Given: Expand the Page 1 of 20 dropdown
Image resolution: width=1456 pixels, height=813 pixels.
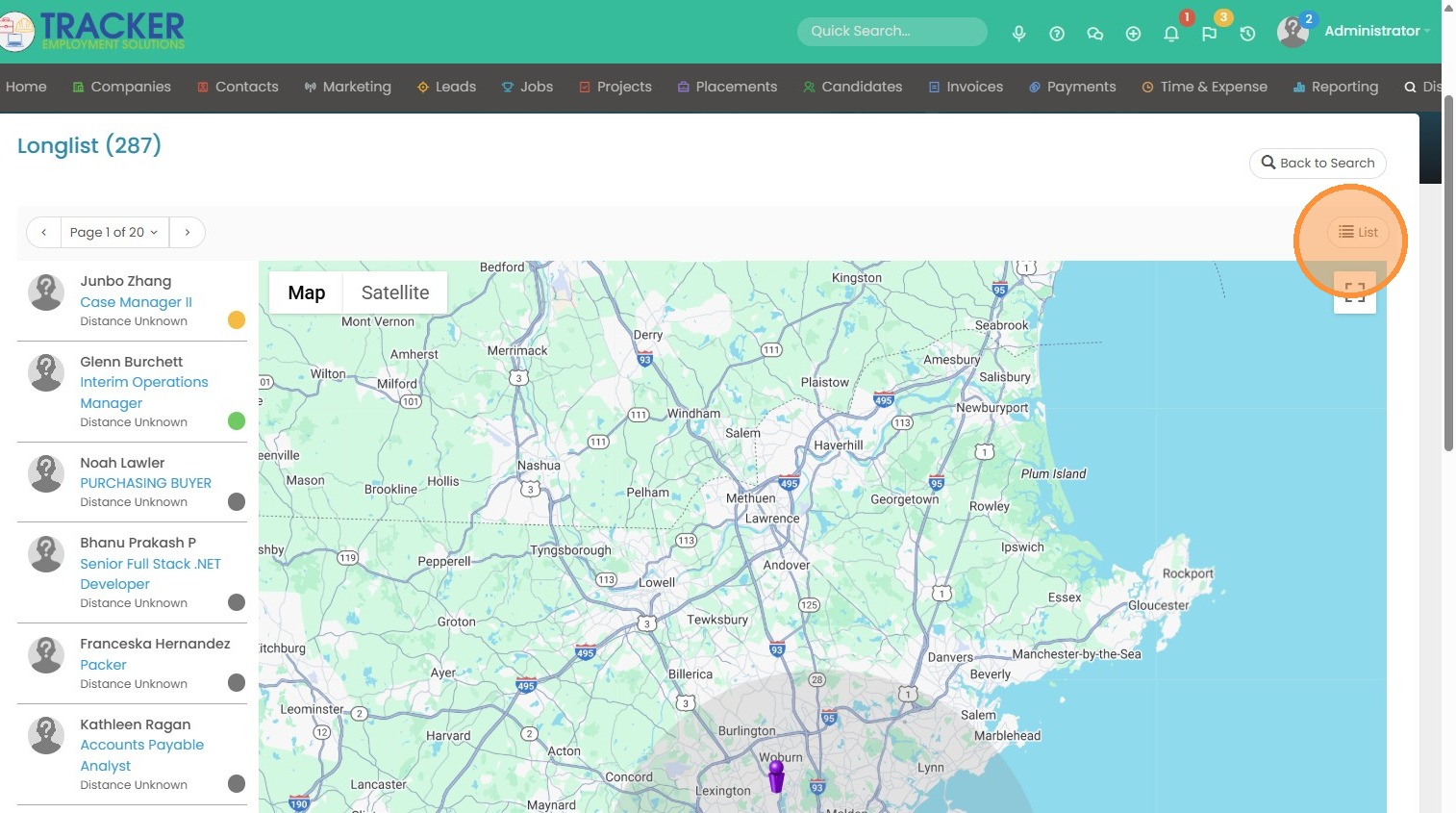Looking at the screenshot, I should (114, 232).
